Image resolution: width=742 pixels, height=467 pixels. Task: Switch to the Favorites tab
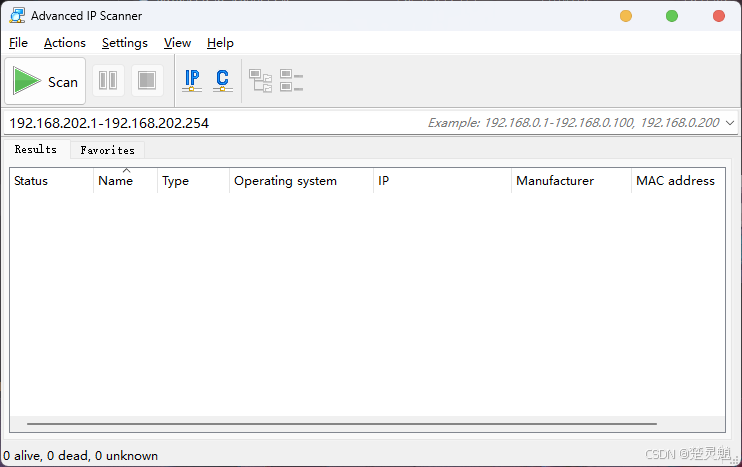tap(107, 150)
